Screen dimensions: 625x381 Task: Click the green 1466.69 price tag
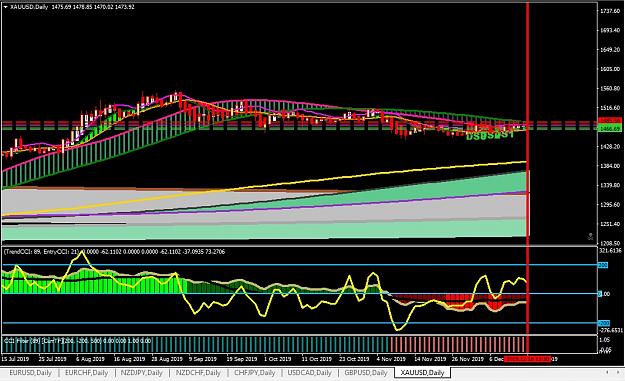click(x=610, y=129)
